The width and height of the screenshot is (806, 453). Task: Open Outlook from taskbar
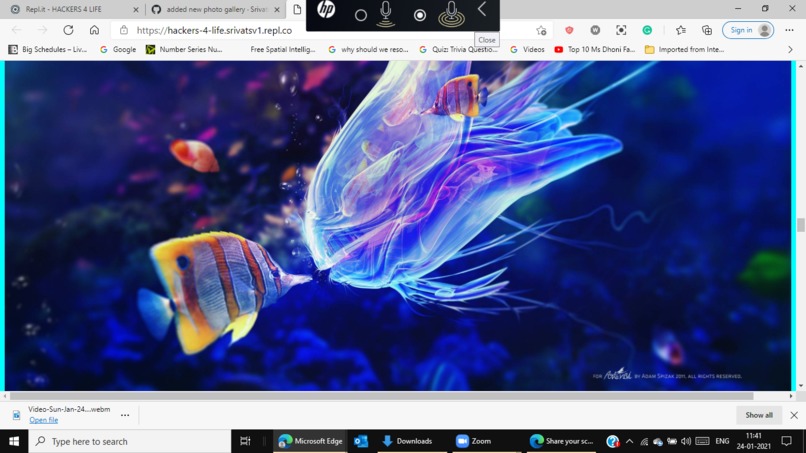click(x=361, y=441)
